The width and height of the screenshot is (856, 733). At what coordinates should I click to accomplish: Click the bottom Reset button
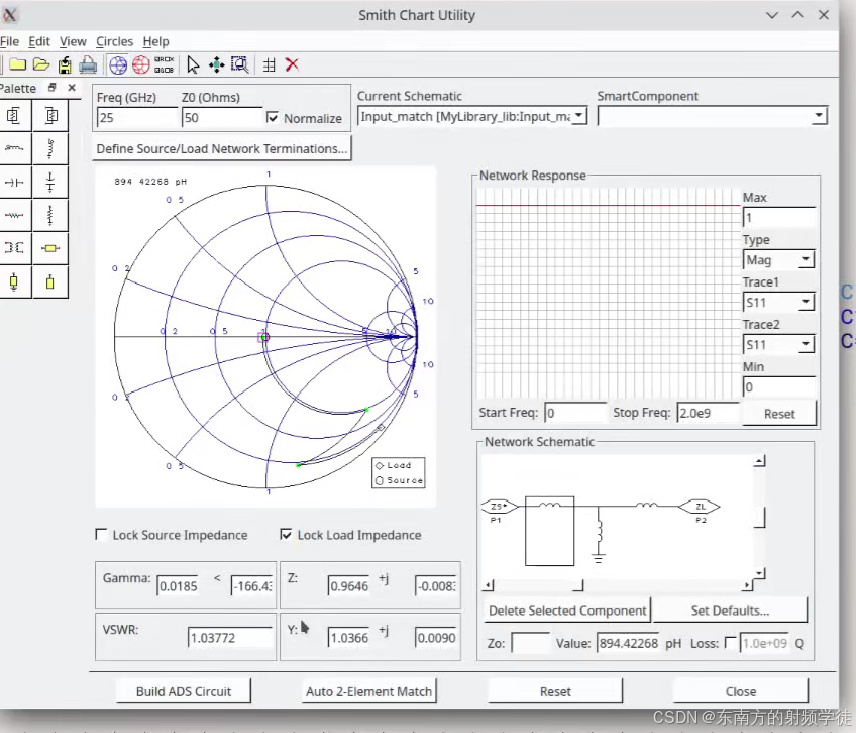(x=555, y=691)
